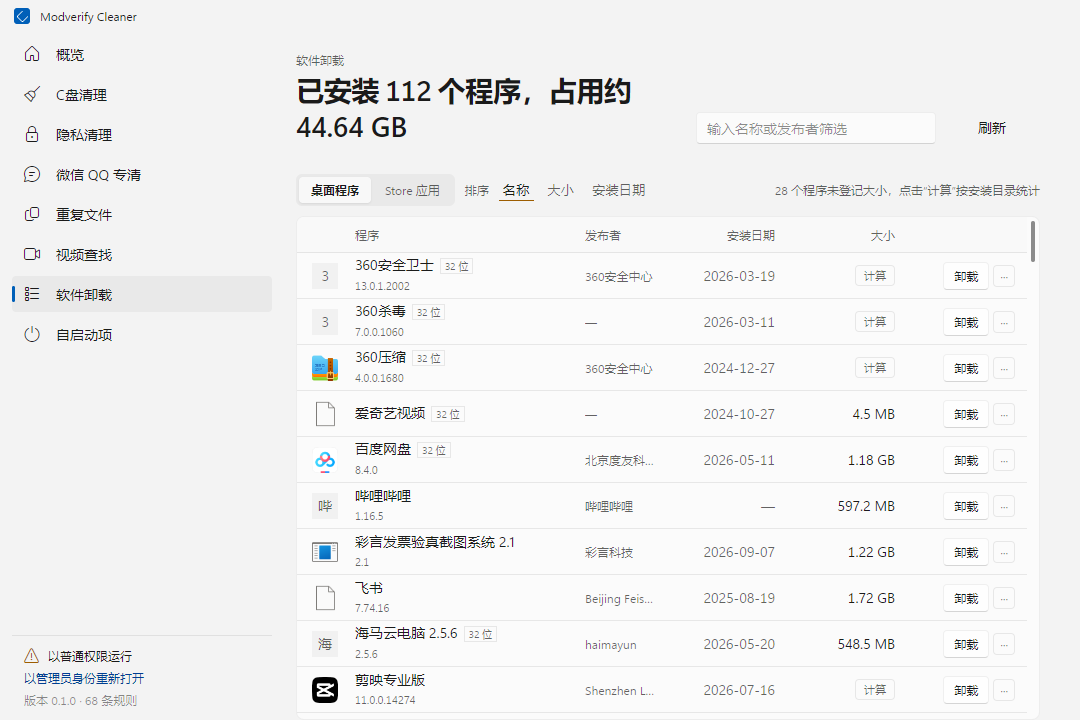Open the 重复文件 duplicate files icon
The image size is (1080, 720).
coord(32,214)
